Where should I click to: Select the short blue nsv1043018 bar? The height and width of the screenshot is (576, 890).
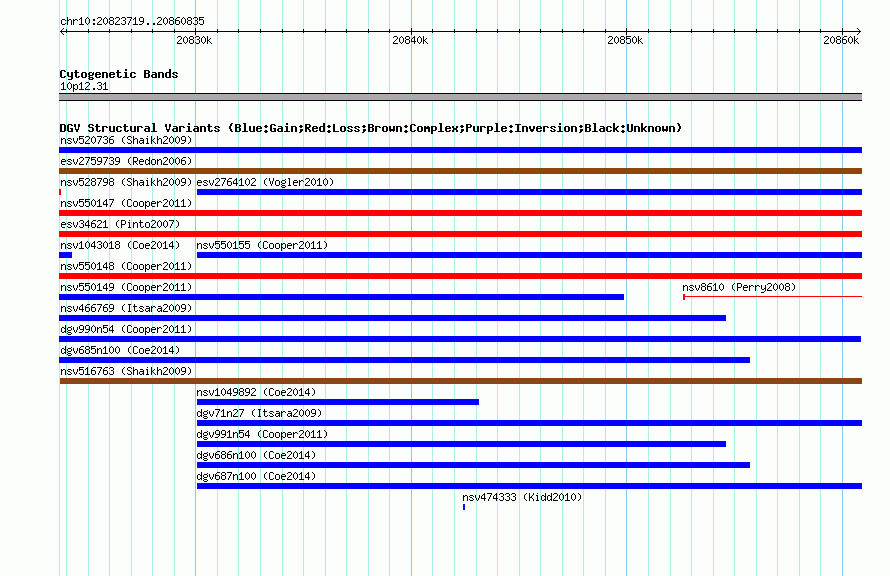coord(65,255)
